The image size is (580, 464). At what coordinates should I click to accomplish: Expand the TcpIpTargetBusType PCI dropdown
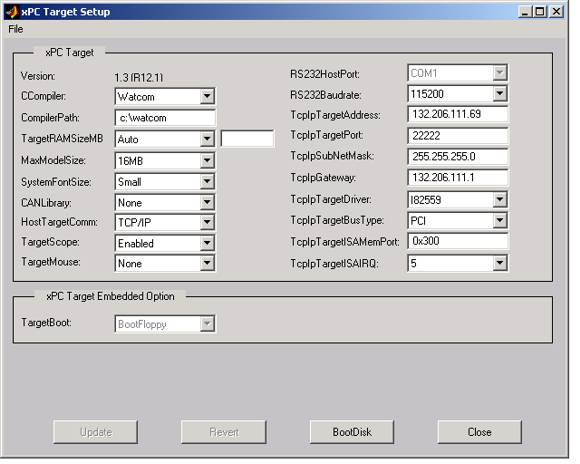[x=458, y=221]
